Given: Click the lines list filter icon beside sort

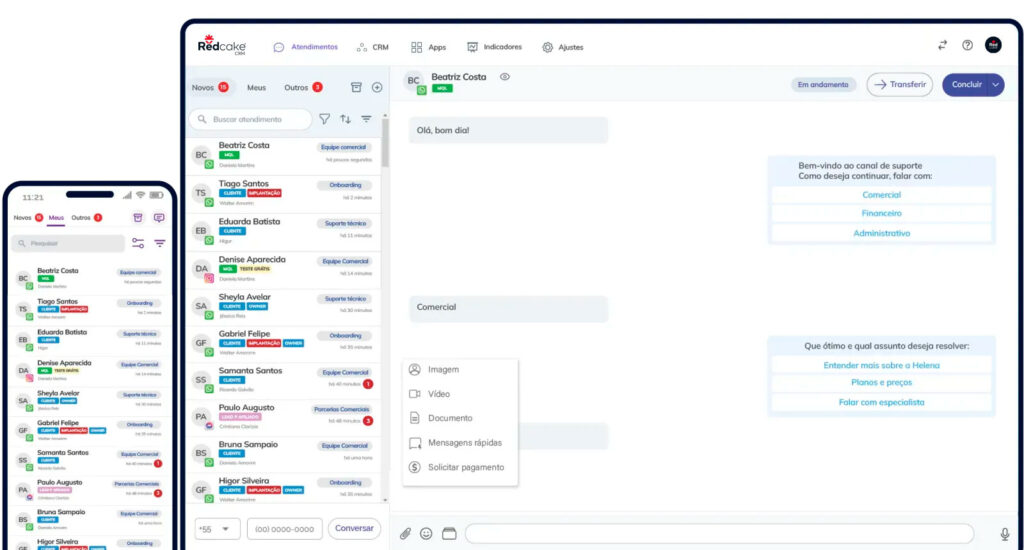Looking at the screenshot, I should pos(366,119).
